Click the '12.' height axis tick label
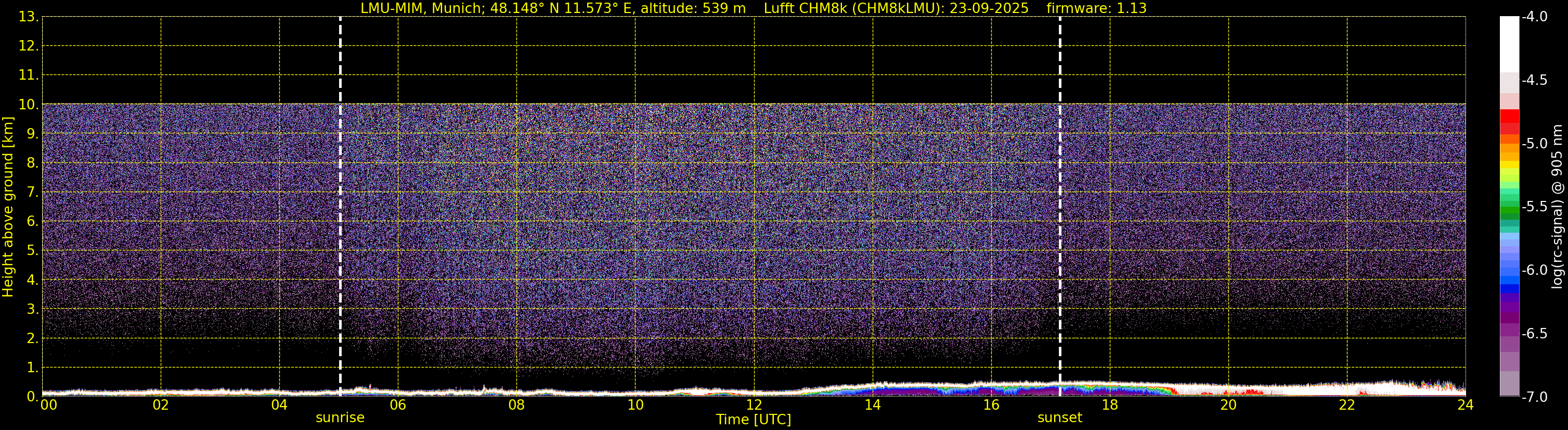Viewport: 1568px width, 430px height. point(29,46)
